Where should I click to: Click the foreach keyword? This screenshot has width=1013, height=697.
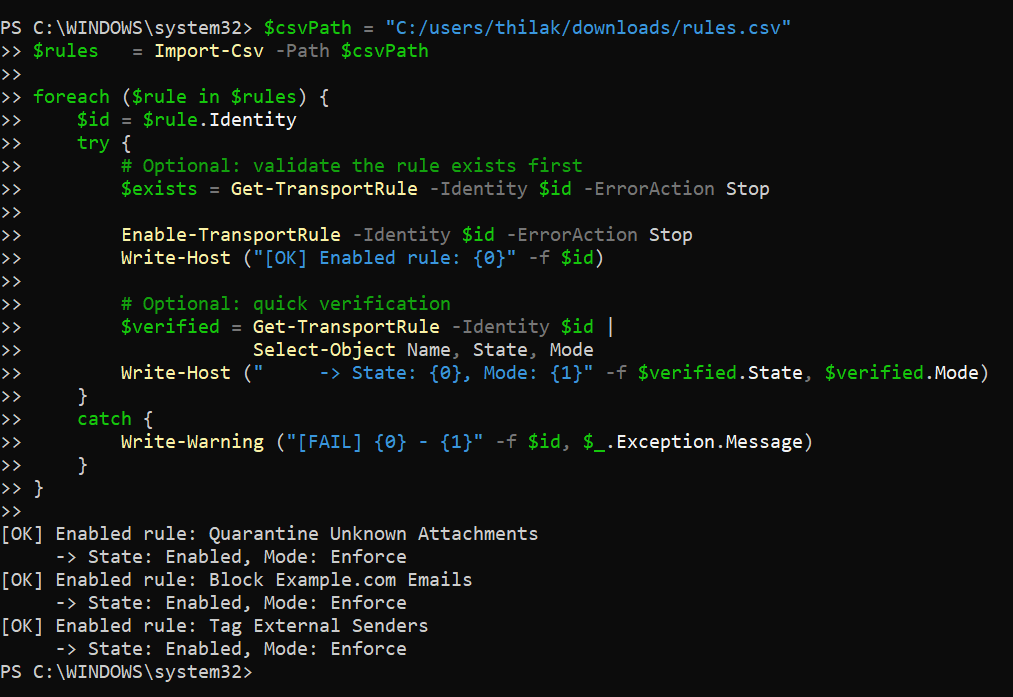pyautogui.click(x=71, y=96)
